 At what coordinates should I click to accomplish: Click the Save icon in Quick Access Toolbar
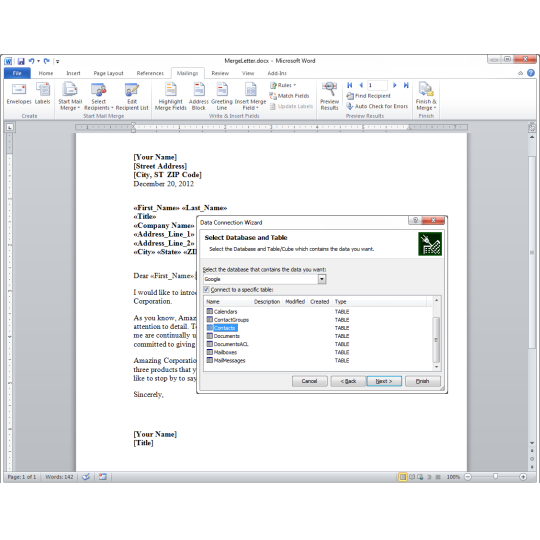[21, 61]
